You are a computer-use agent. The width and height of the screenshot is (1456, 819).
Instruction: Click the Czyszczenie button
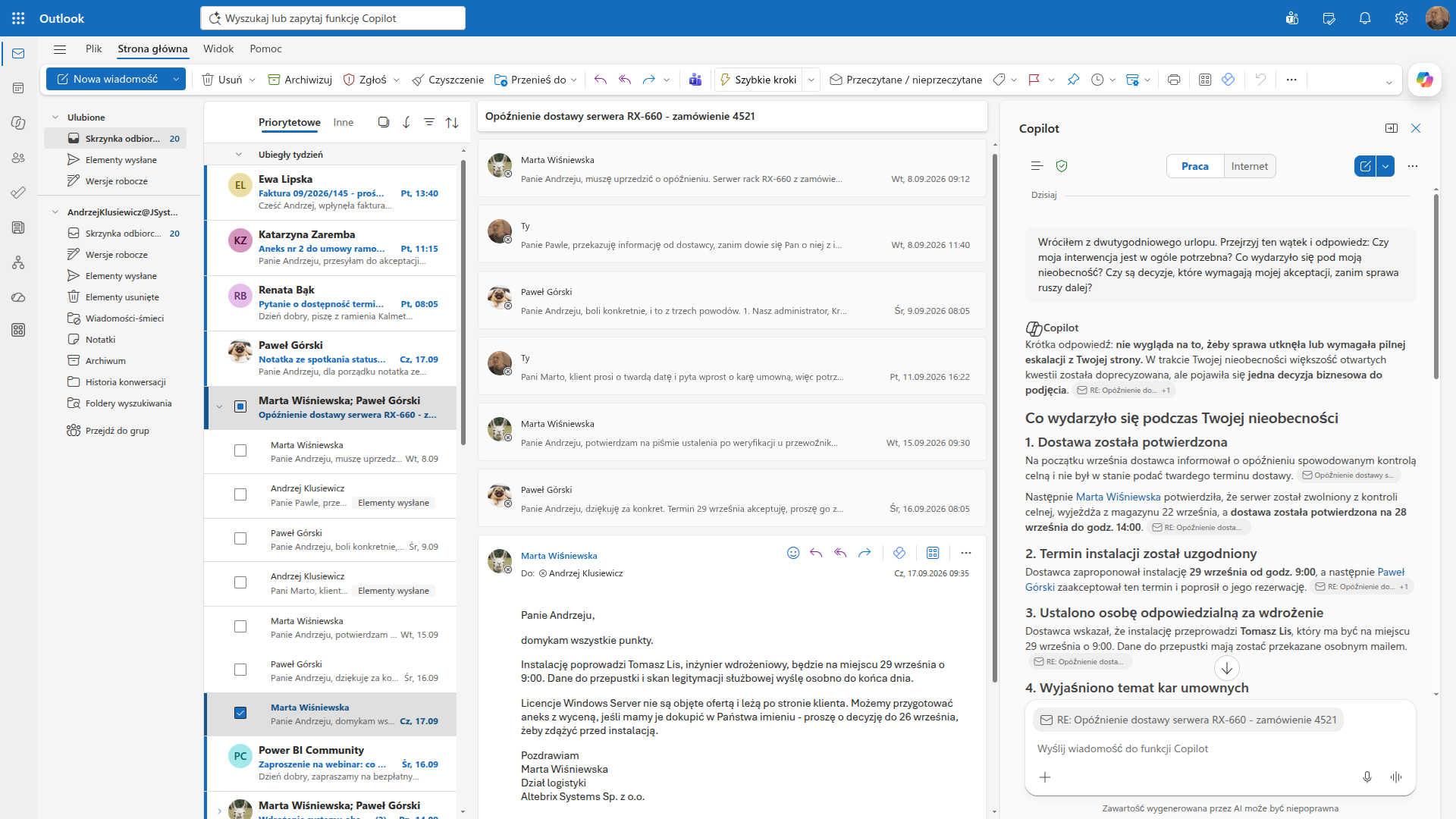(448, 80)
